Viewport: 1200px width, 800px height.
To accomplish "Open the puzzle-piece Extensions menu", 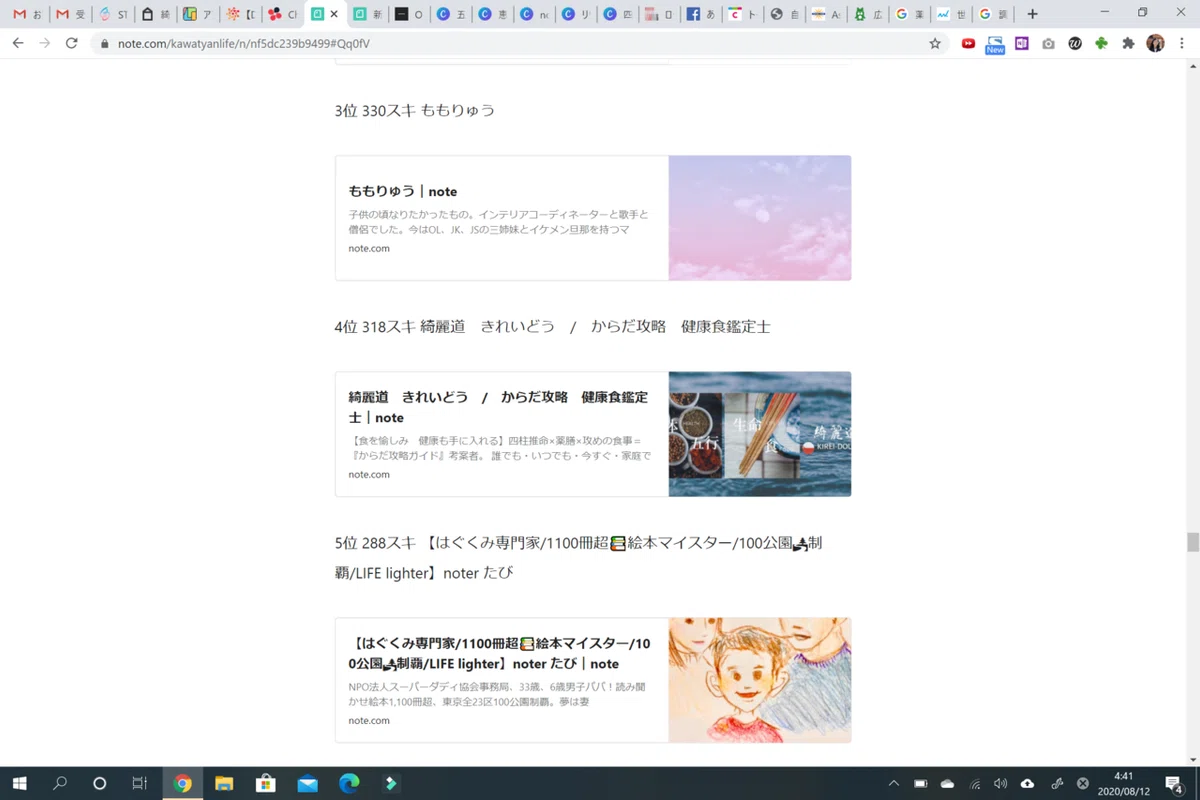I will (x=1128, y=43).
